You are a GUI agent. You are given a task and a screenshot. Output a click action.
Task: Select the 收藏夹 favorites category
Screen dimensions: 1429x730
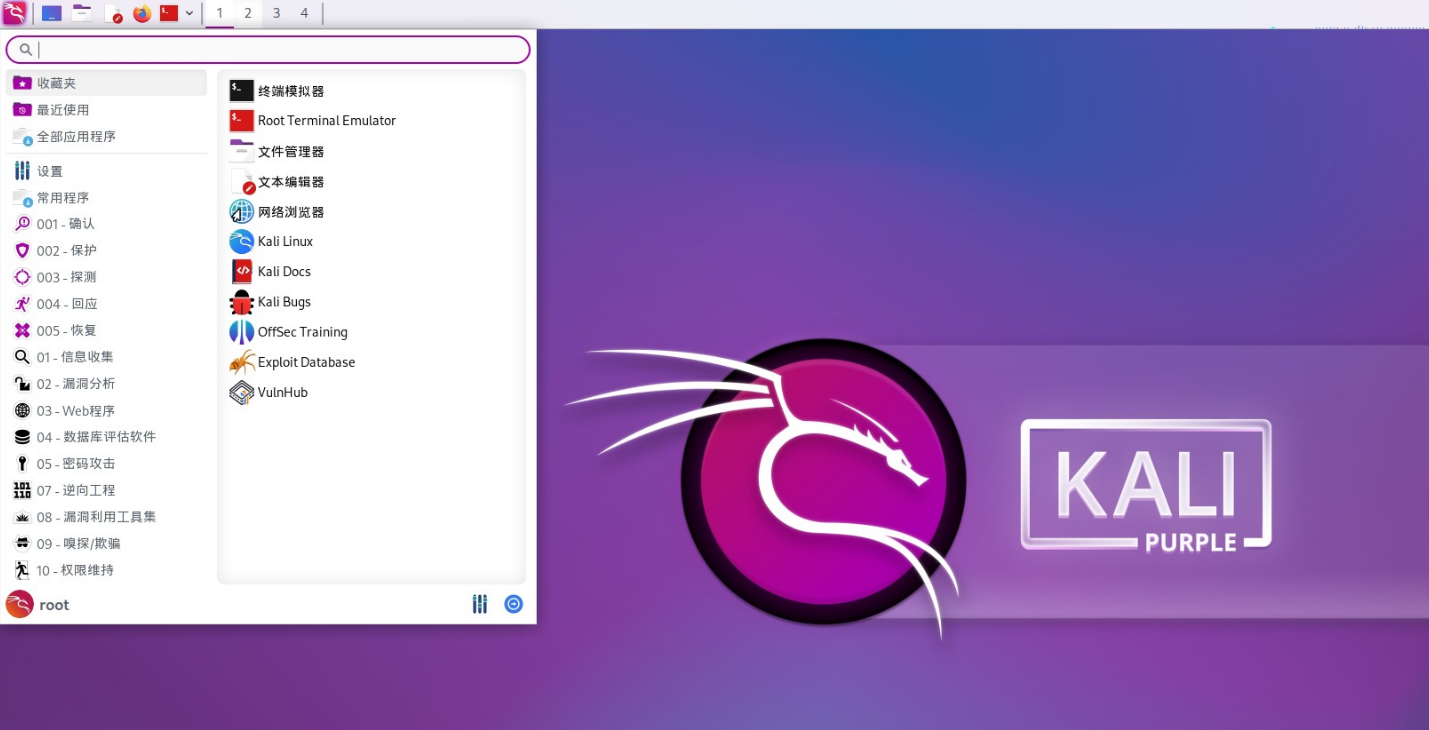coord(106,83)
